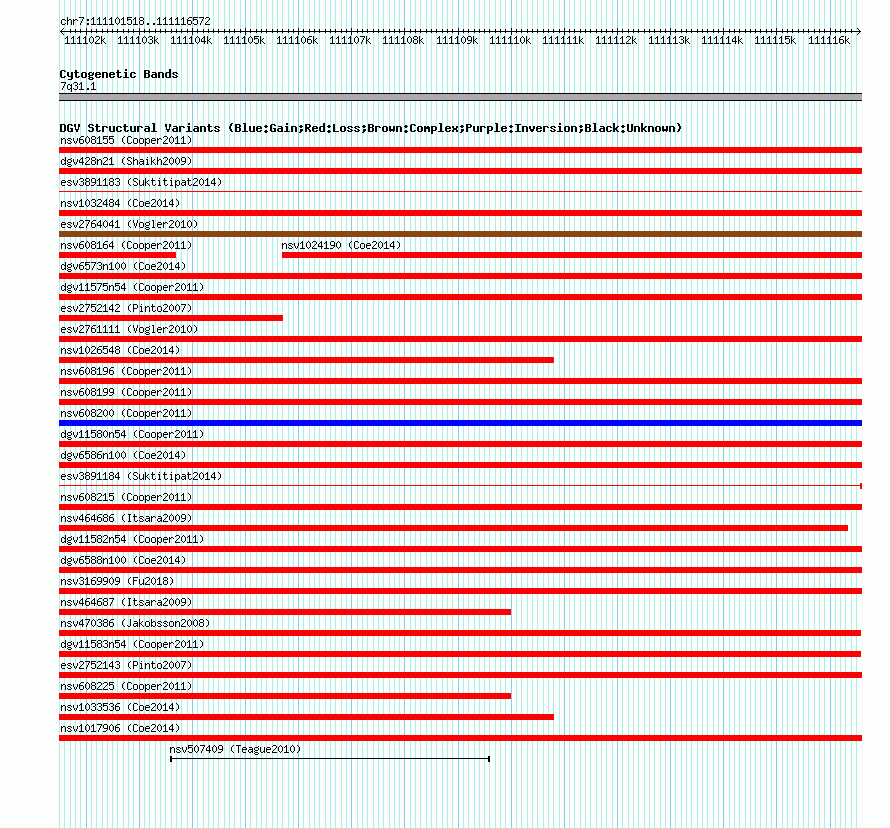Select the esv2764041 (Vogler2010) label
Screen dimensions: 890x828
coord(129,224)
